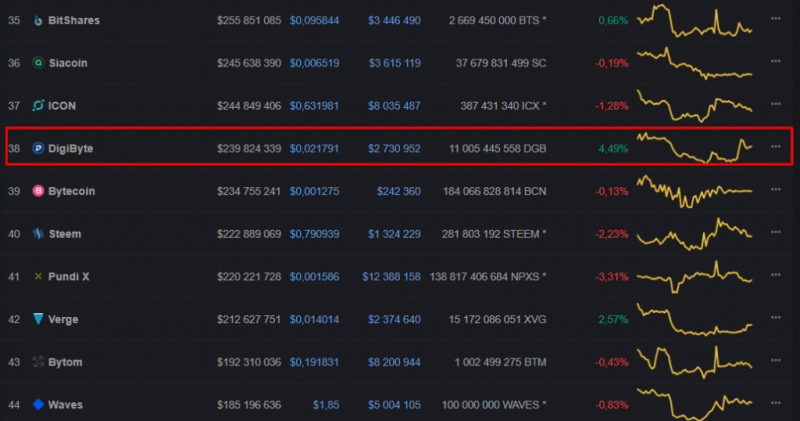800x421 pixels.
Task: Click DigiByte price $0,021791
Action: 314,148
